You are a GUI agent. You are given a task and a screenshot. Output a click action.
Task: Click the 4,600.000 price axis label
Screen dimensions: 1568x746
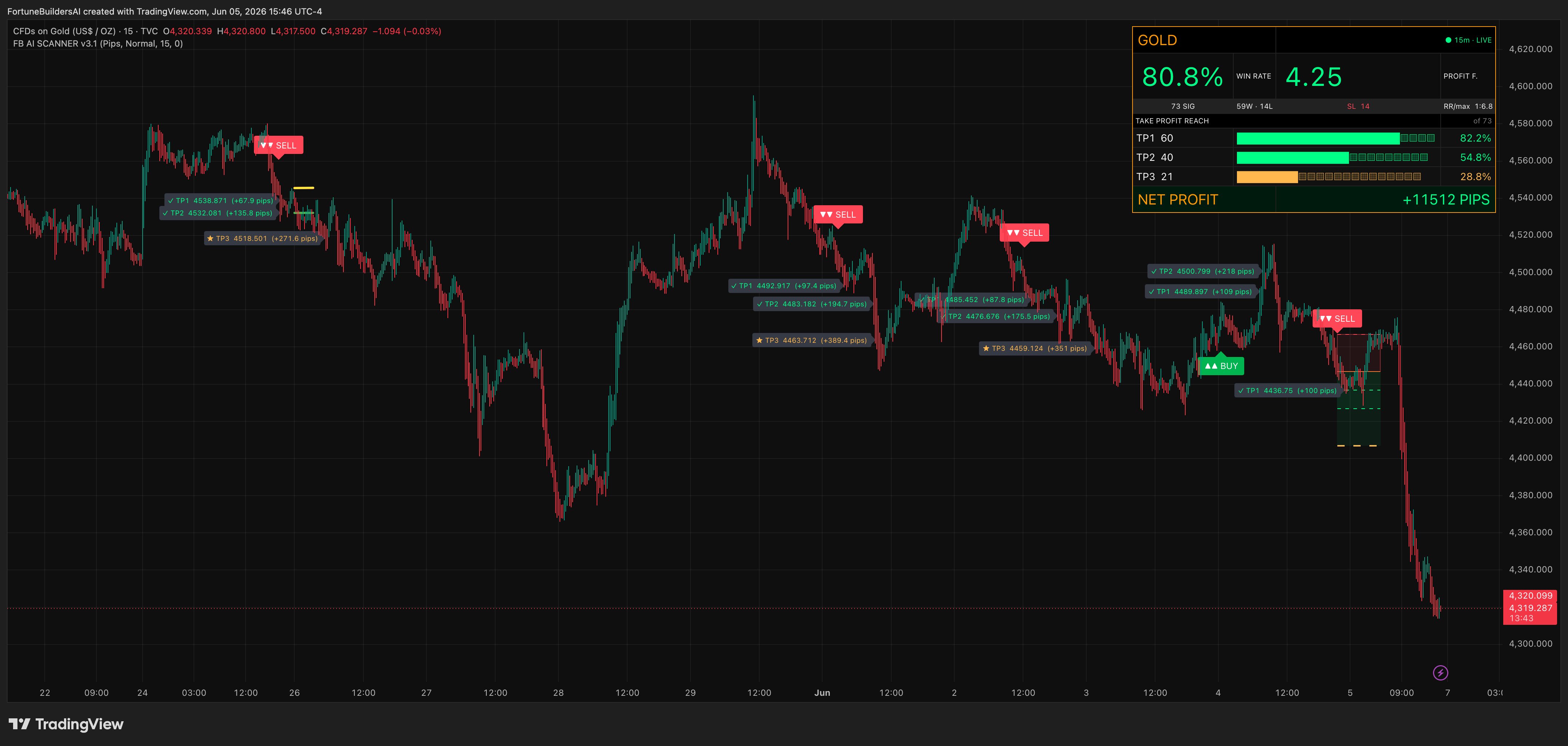1530,87
